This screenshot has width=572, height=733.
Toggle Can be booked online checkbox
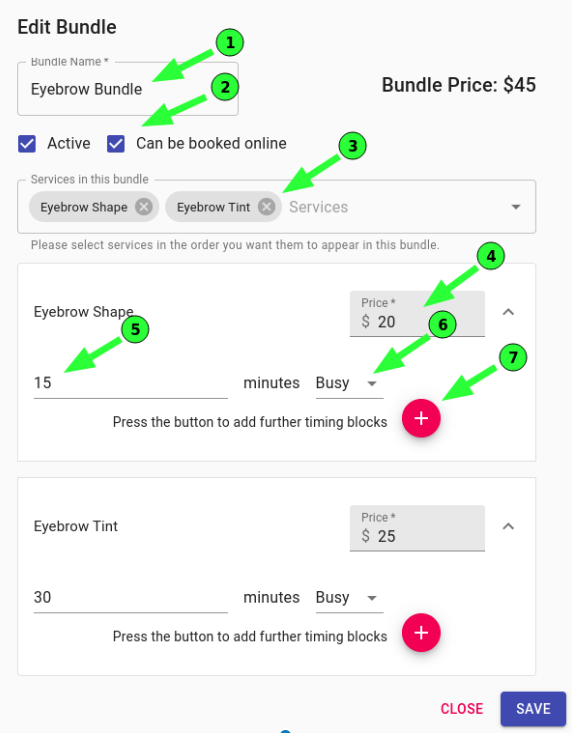(x=116, y=144)
